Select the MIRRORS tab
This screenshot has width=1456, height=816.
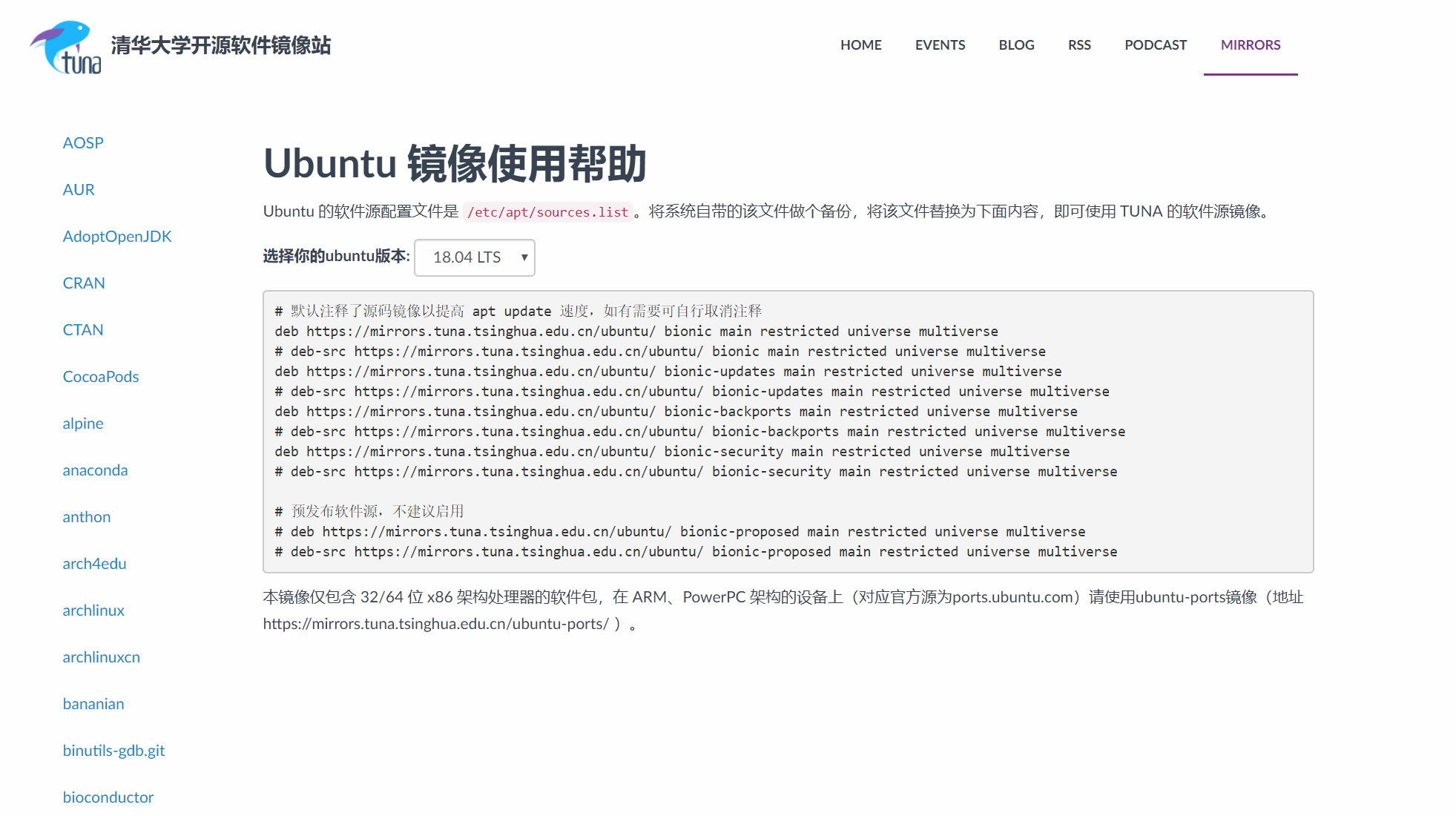click(1251, 45)
